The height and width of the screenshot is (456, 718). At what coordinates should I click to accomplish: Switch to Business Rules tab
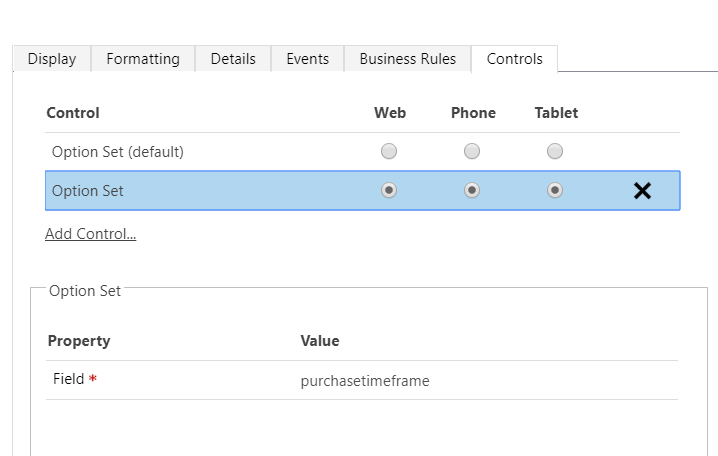point(408,59)
